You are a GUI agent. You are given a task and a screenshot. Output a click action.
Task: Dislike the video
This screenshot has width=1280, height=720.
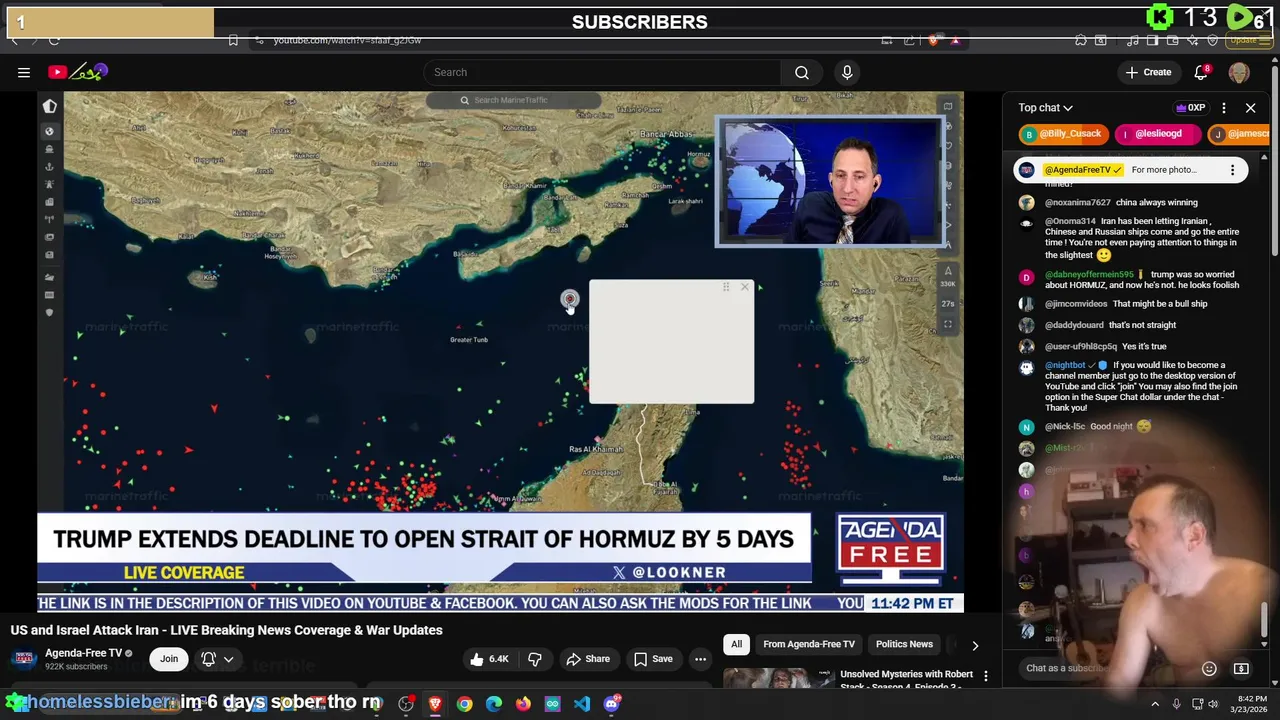535,659
